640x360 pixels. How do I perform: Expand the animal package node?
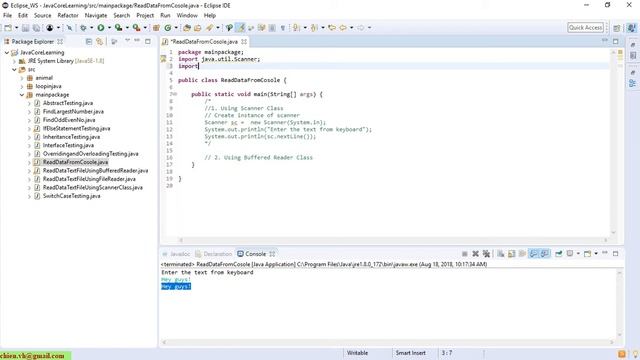(x=22, y=78)
